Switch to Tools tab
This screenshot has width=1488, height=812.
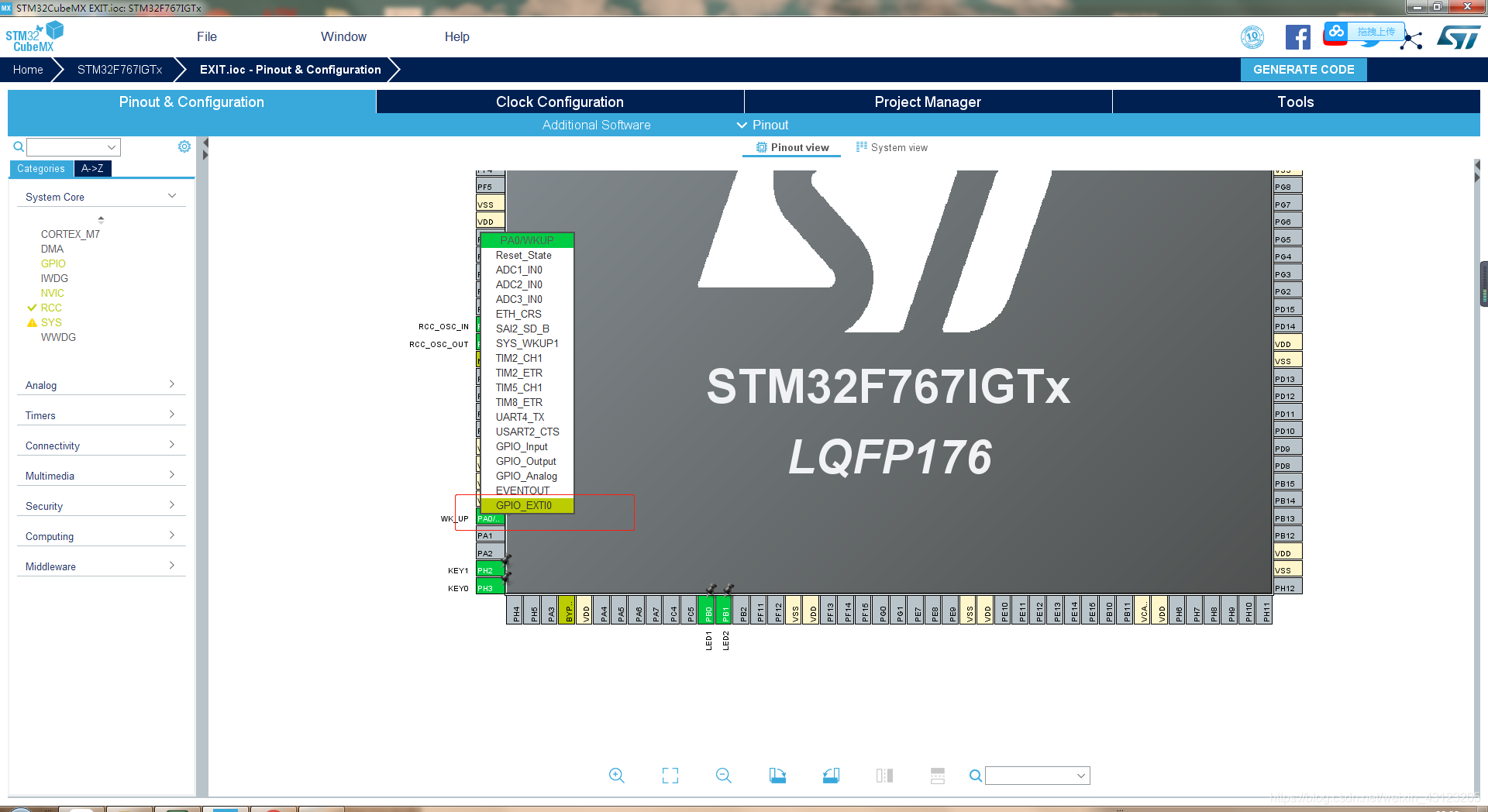click(x=1296, y=101)
